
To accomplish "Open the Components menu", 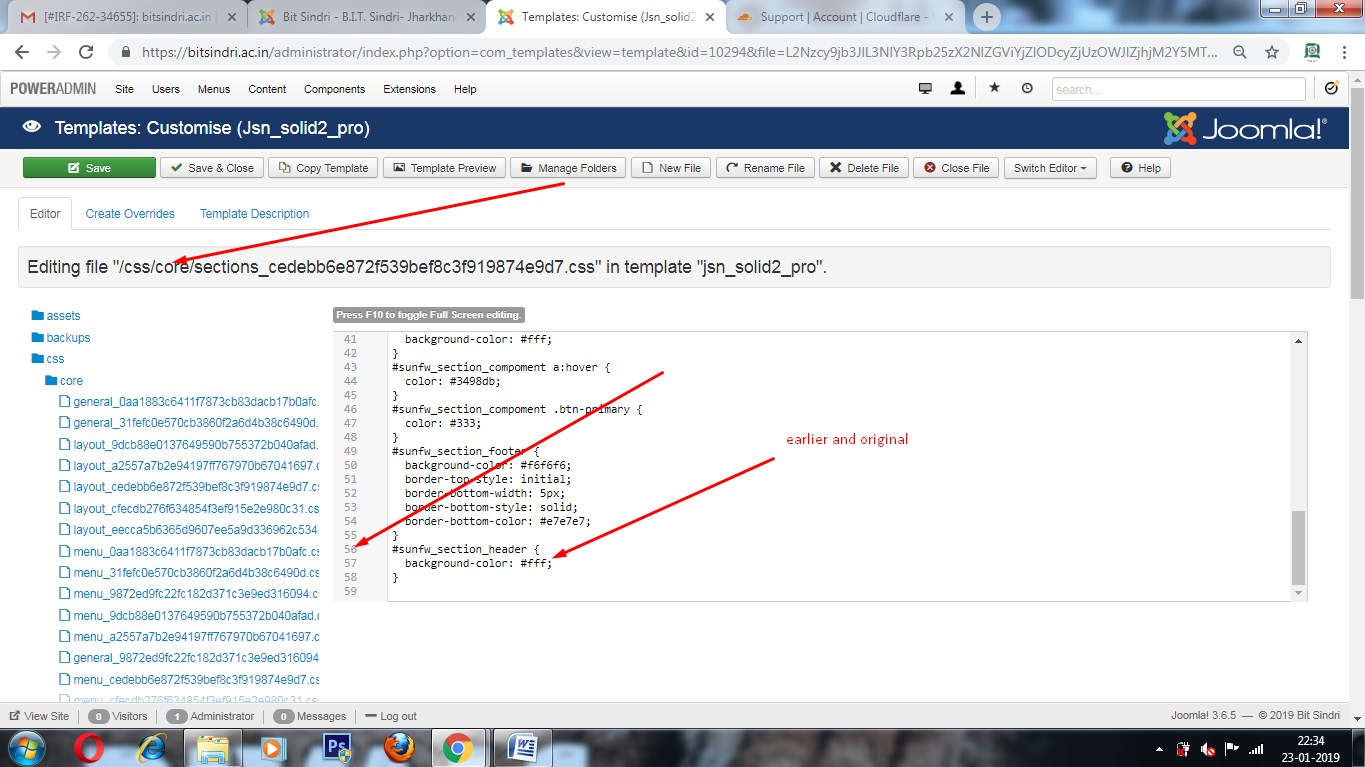I will (x=335, y=89).
